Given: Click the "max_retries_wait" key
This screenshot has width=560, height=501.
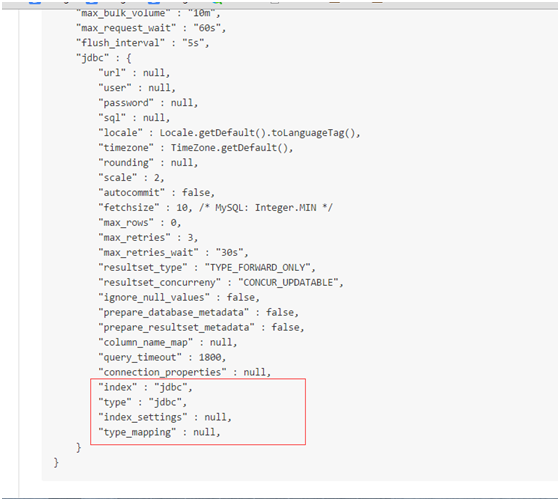Looking at the screenshot, I should pyautogui.click(x=148, y=253).
